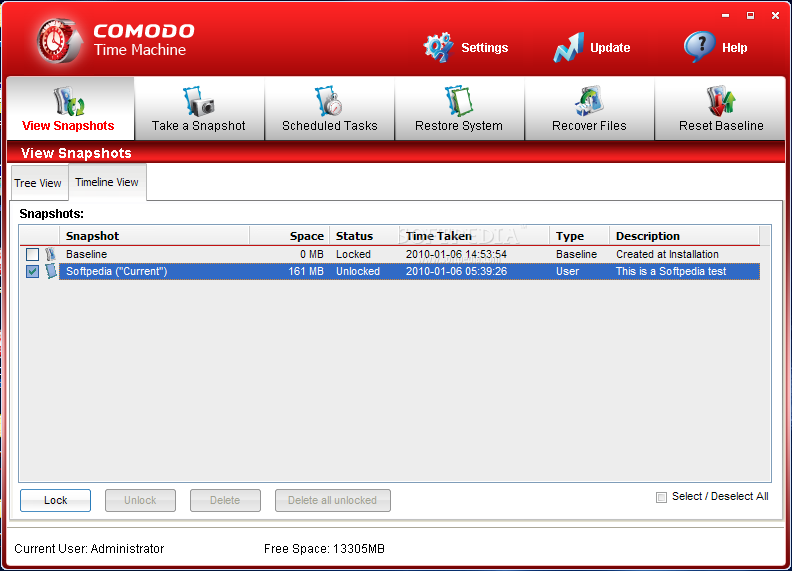The height and width of the screenshot is (571, 792).
Task: Uncheck the Softpedia snapshot checkbox
Action: pos(33,272)
